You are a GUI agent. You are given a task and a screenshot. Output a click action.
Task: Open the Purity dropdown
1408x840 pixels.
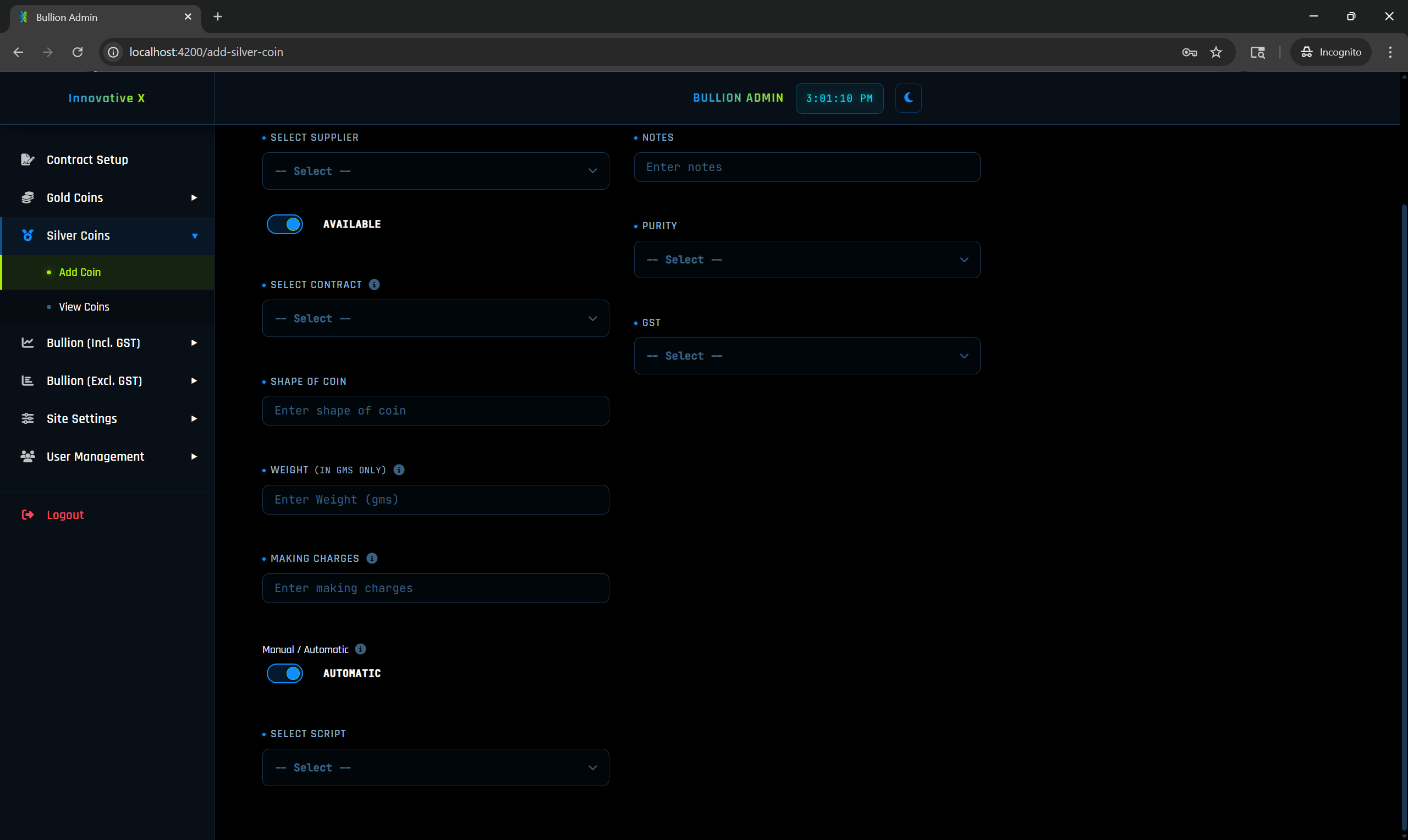[807, 259]
